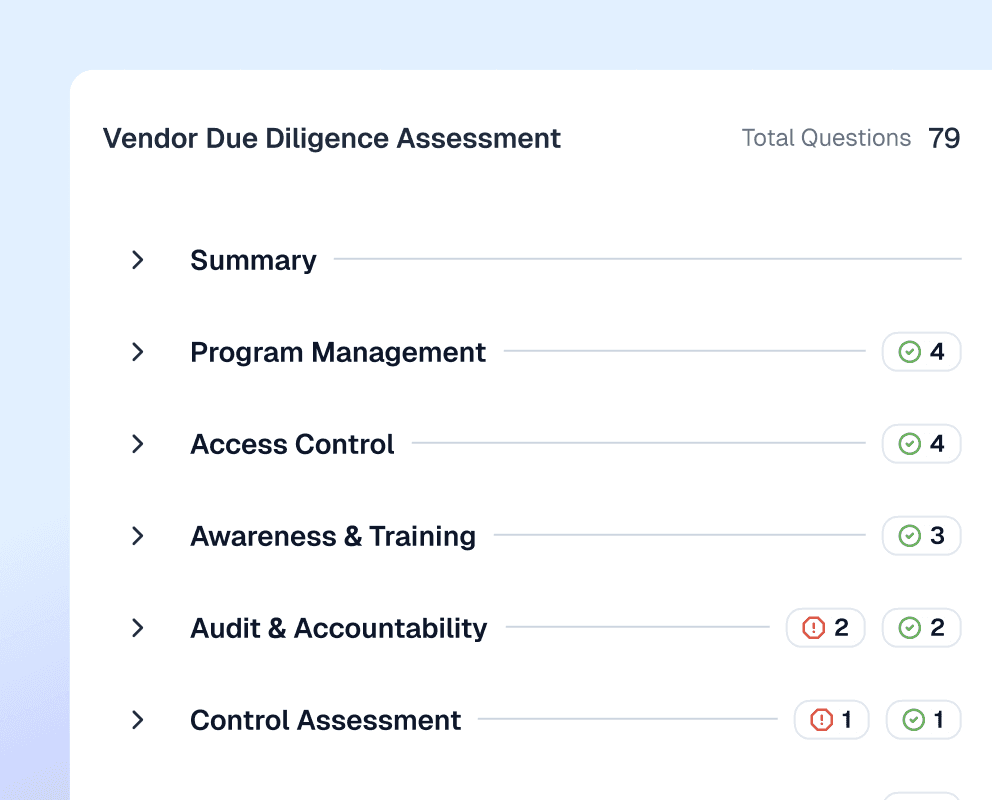Expand the Awareness & Training chevron
The width and height of the screenshot is (992, 800).
pyautogui.click(x=138, y=536)
